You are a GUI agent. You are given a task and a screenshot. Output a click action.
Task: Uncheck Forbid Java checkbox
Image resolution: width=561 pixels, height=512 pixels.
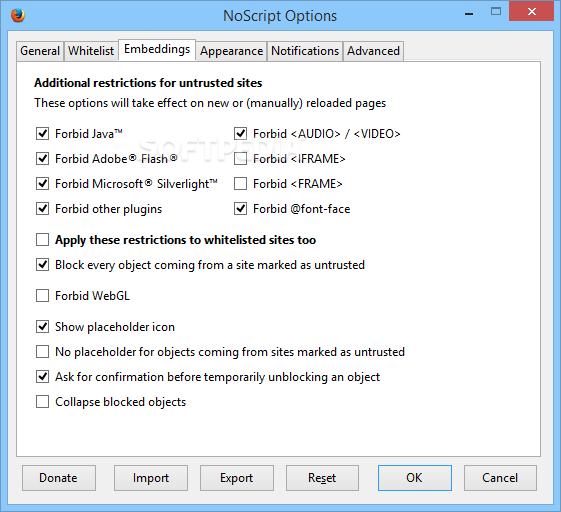click(43, 133)
